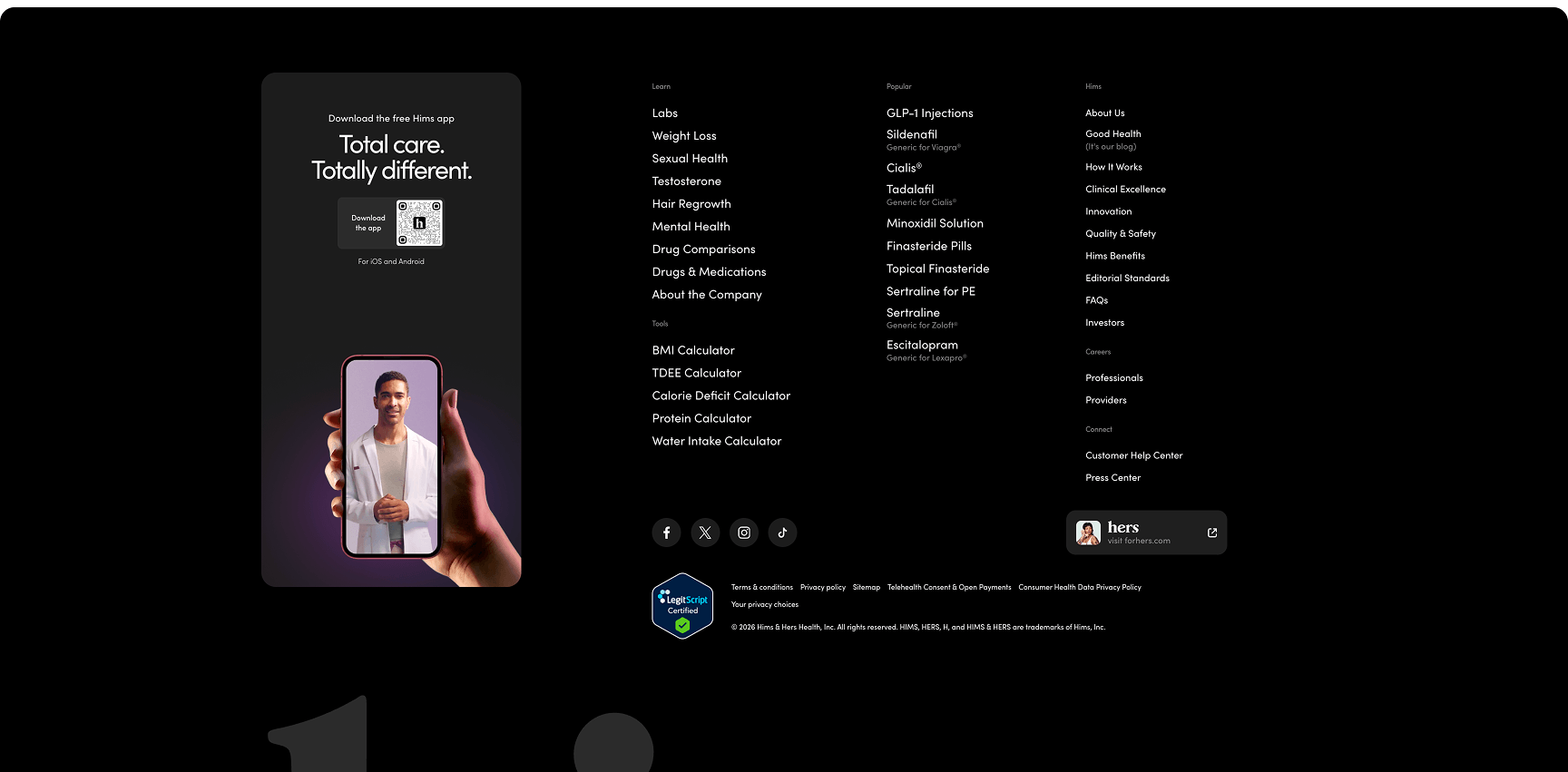Image resolution: width=1568 pixels, height=772 pixels.
Task: Open the Press Center link
Action: [1112, 478]
